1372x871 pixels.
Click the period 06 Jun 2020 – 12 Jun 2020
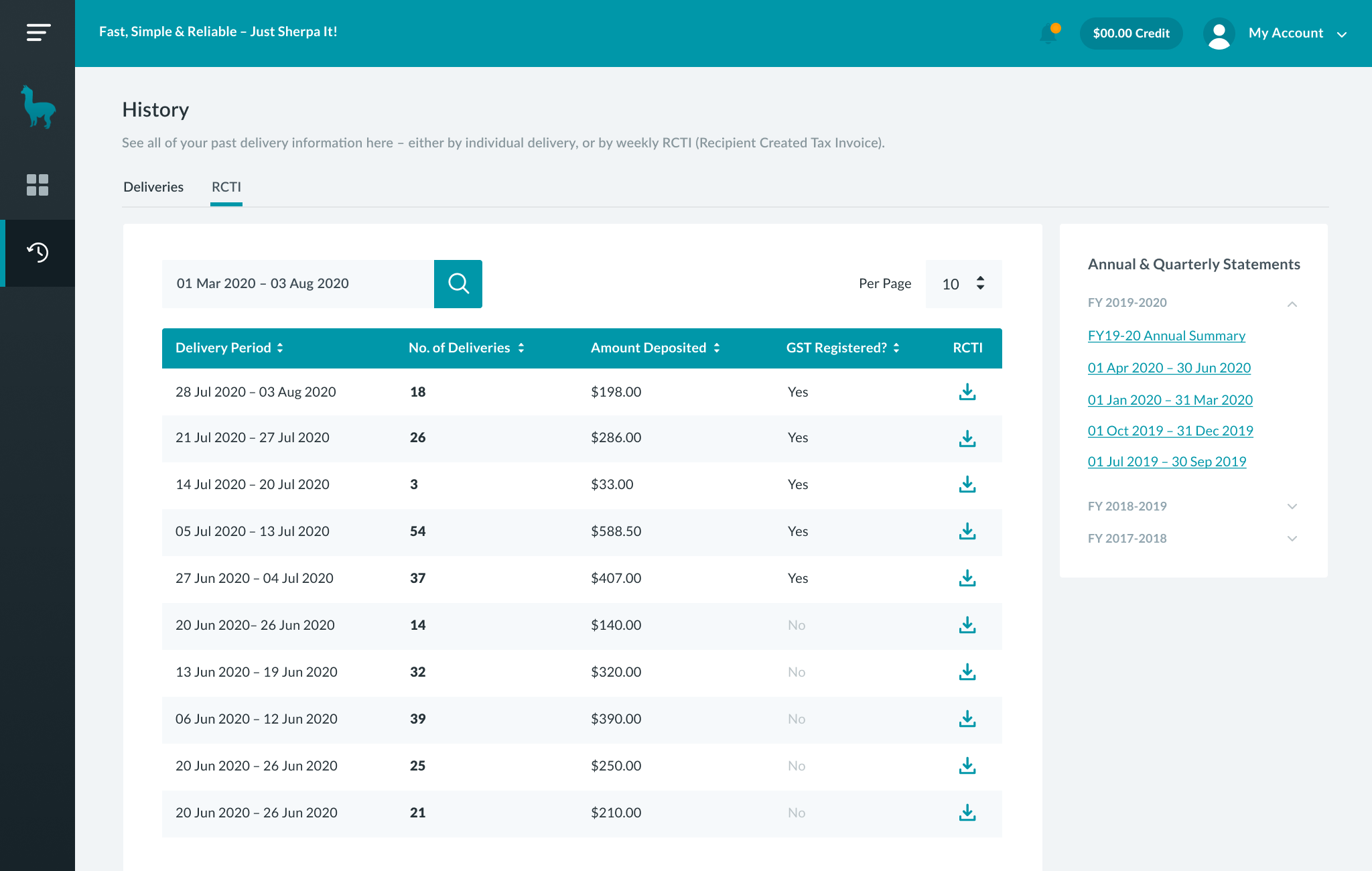pyautogui.click(x=257, y=719)
